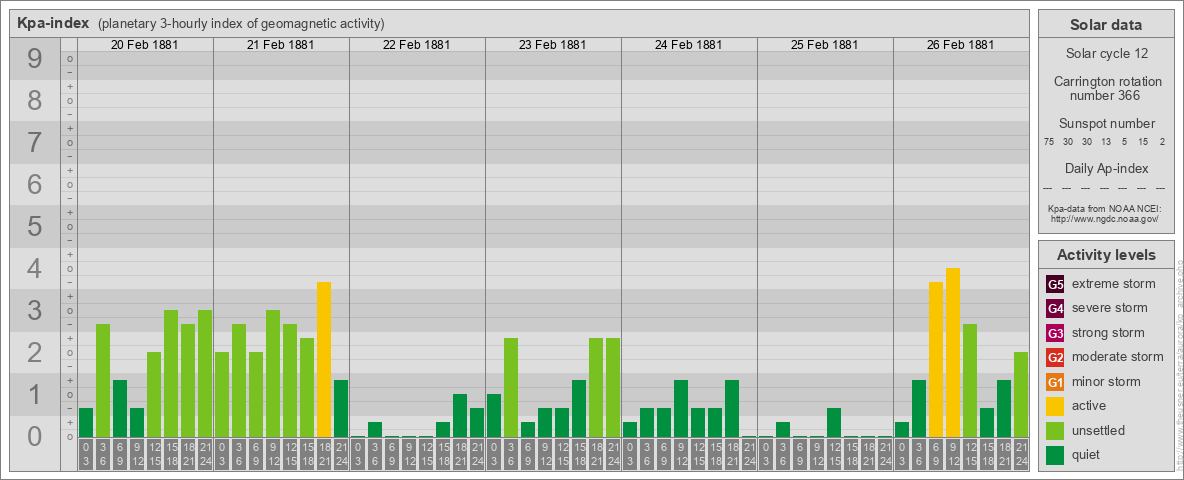Select the '26 Feb 1881' date header
This screenshot has width=1184, height=480.
[x=960, y=45]
